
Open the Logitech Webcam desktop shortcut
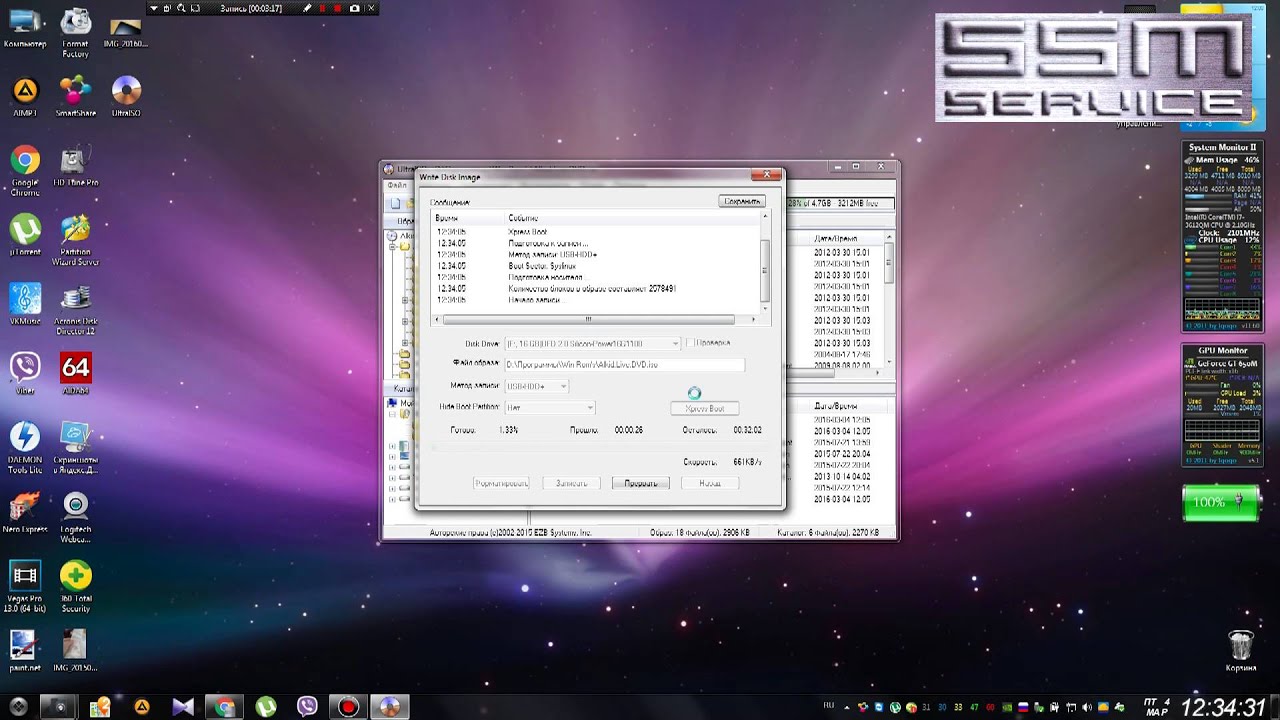click(x=75, y=516)
